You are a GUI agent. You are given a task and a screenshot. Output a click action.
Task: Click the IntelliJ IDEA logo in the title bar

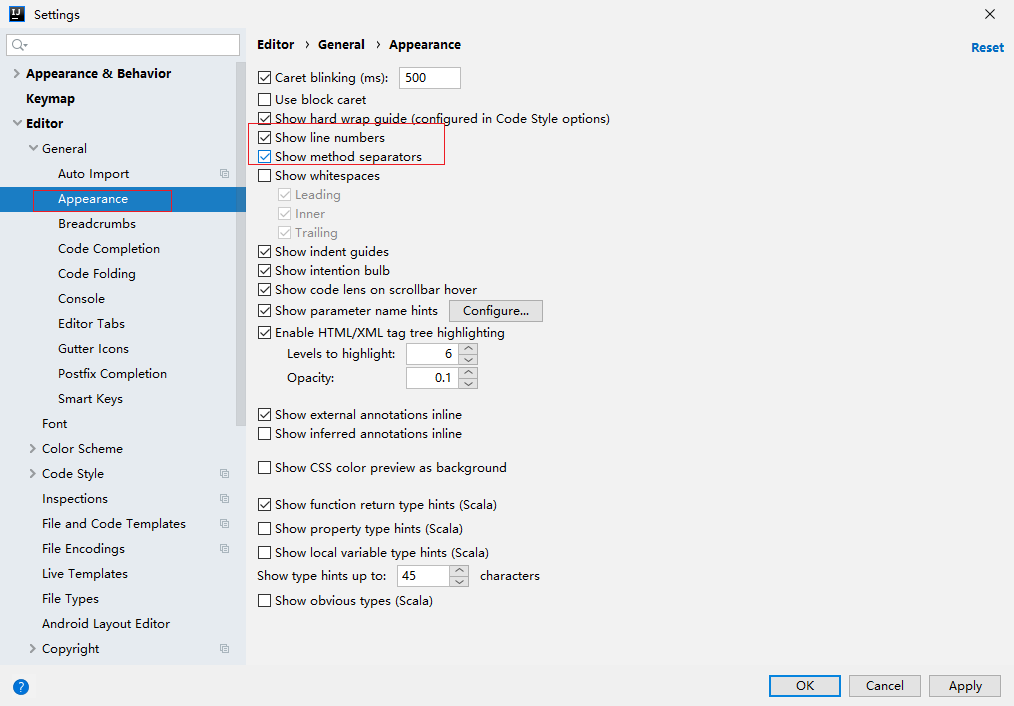click(x=17, y=14)
